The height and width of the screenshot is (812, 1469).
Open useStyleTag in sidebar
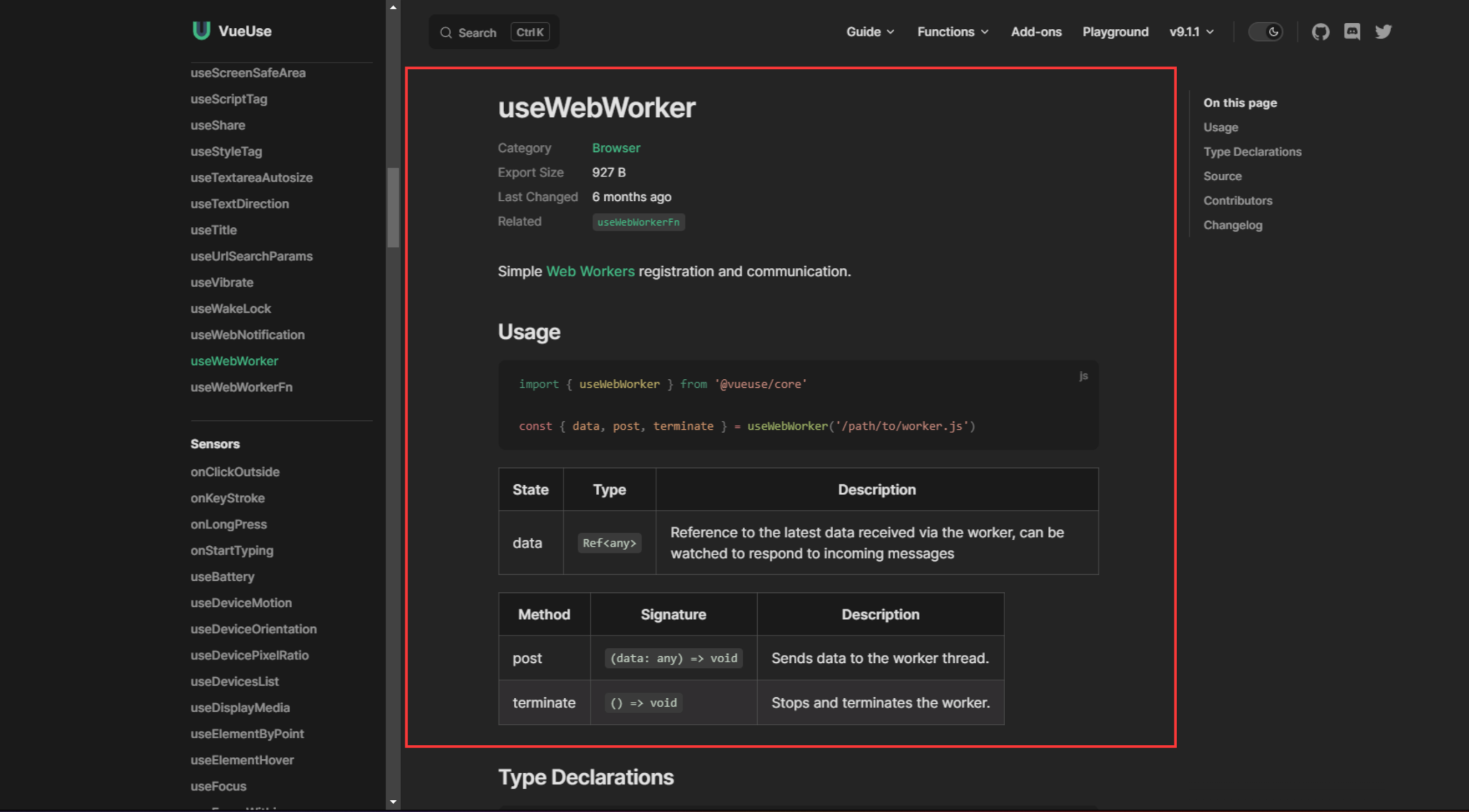226,151
